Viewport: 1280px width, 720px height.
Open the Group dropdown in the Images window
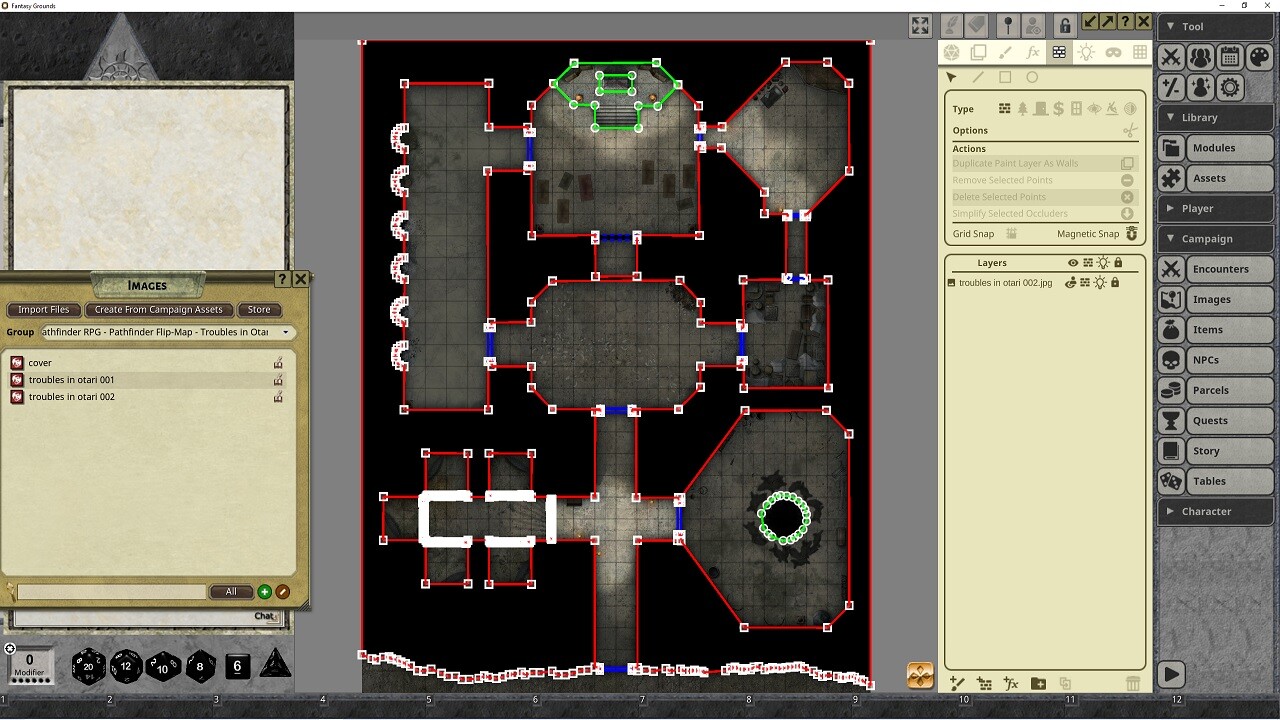[x=287, y=332]
